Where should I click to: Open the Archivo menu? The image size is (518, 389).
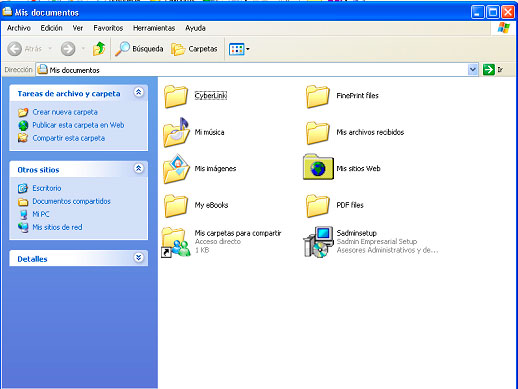[19, 28]
